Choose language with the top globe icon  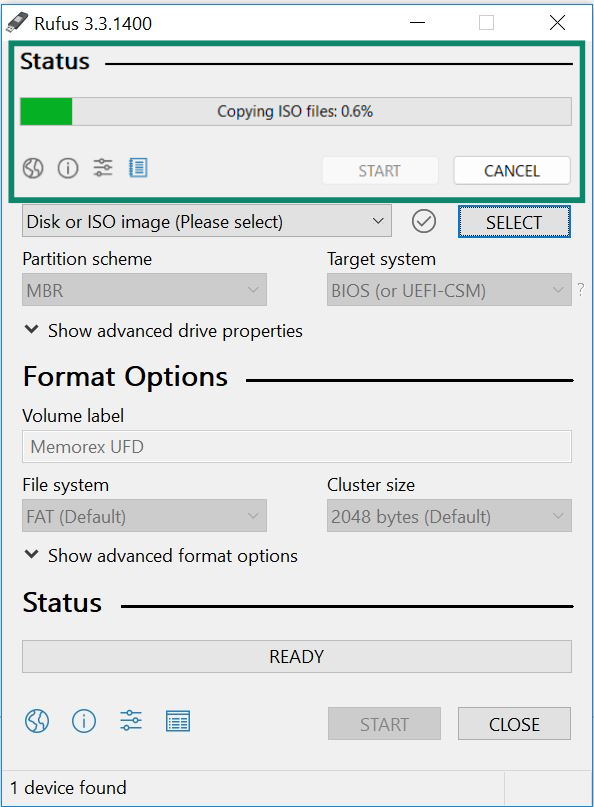(x=32, y=168)
